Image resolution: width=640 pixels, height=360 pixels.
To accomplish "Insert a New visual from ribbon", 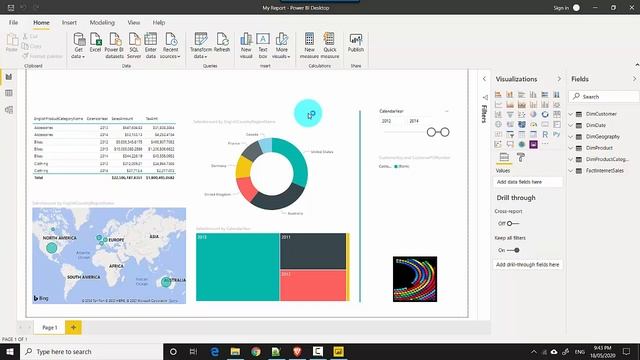I will click(246, 45).
